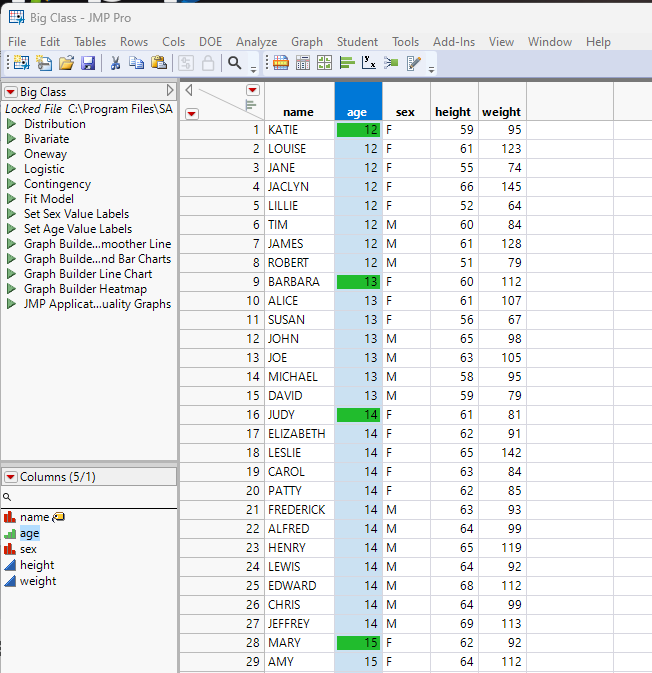
Task: Click the Columns panel search field
Action: (90, 496)
